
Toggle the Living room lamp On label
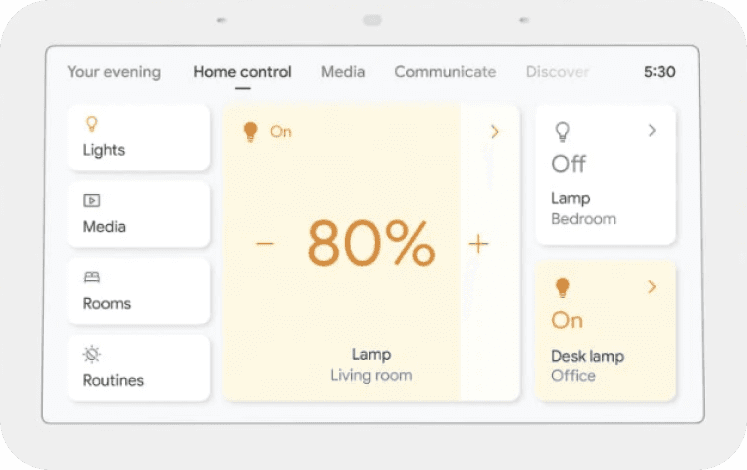click(281, 131)
